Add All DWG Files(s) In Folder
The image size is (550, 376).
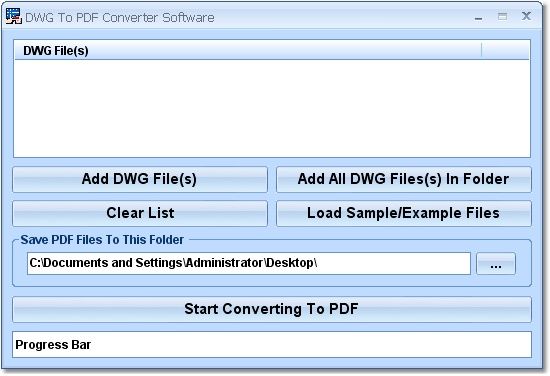(404, 179)
